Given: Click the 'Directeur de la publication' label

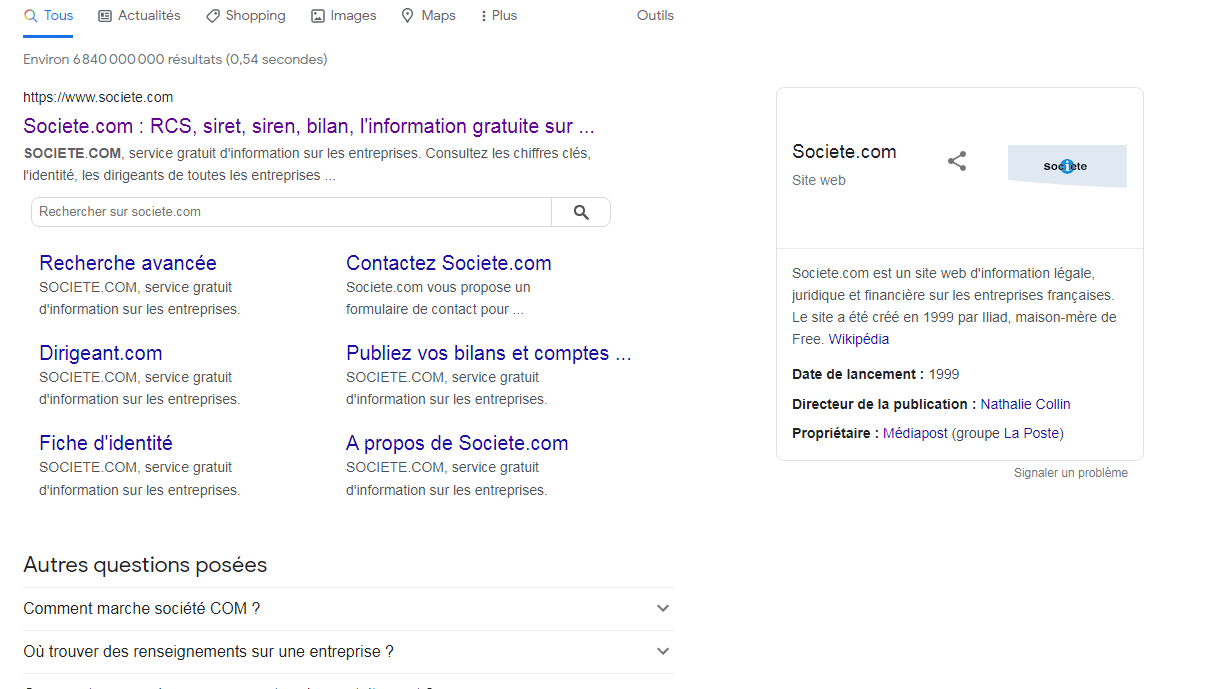Looking at the screenshot, I should 884,404.
